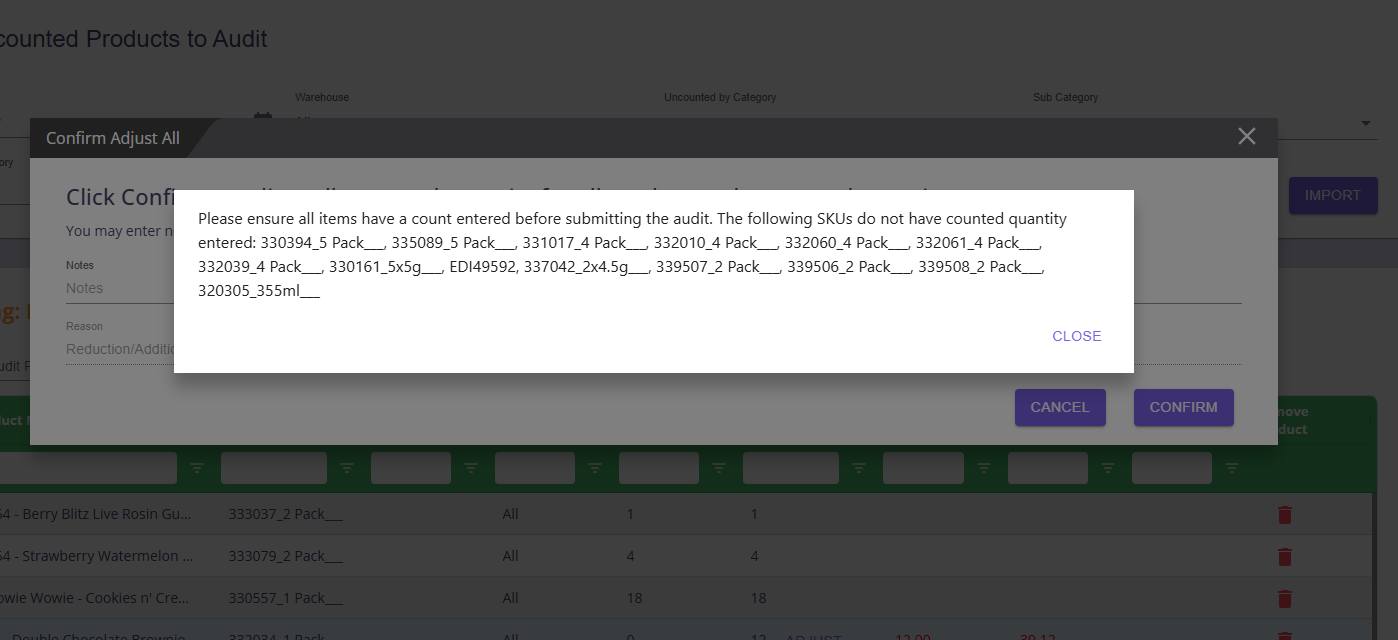
Task: Open the filter icon for the warehouse column
Action: (595, 468)
